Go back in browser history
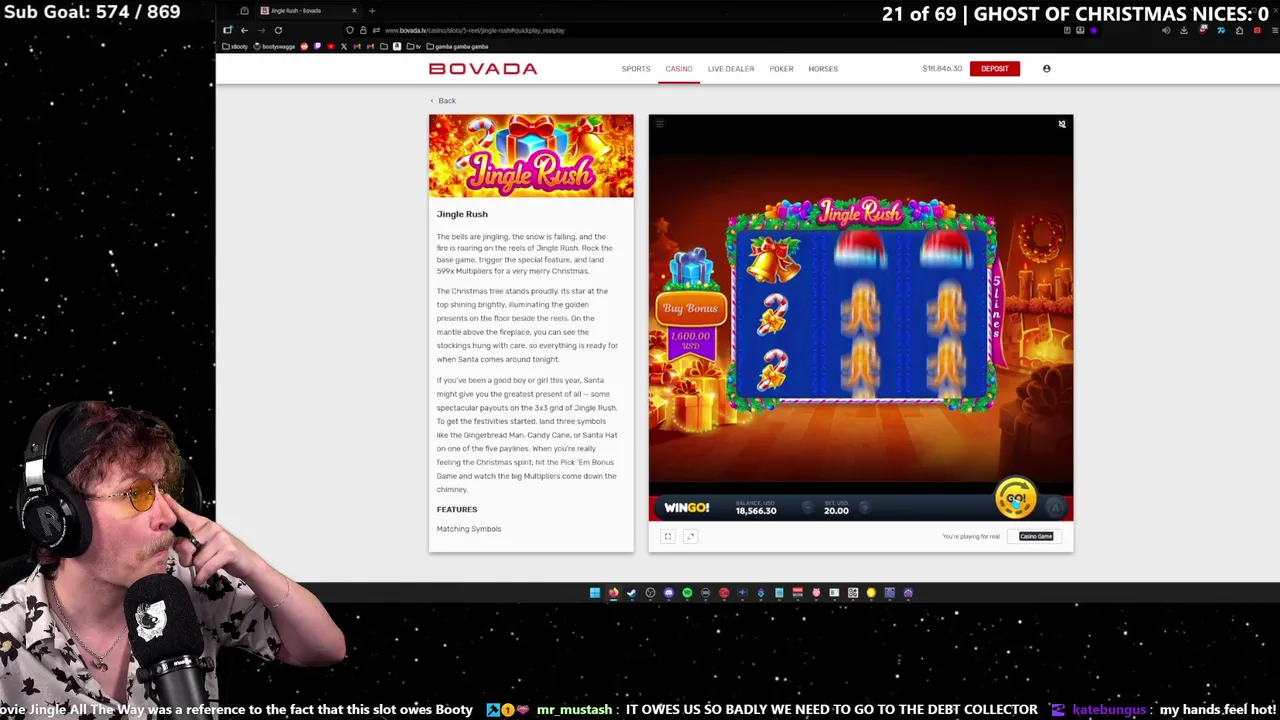The height and width of the screenshot is (720, 1280). pyautogui.click(x=244, y=30)
